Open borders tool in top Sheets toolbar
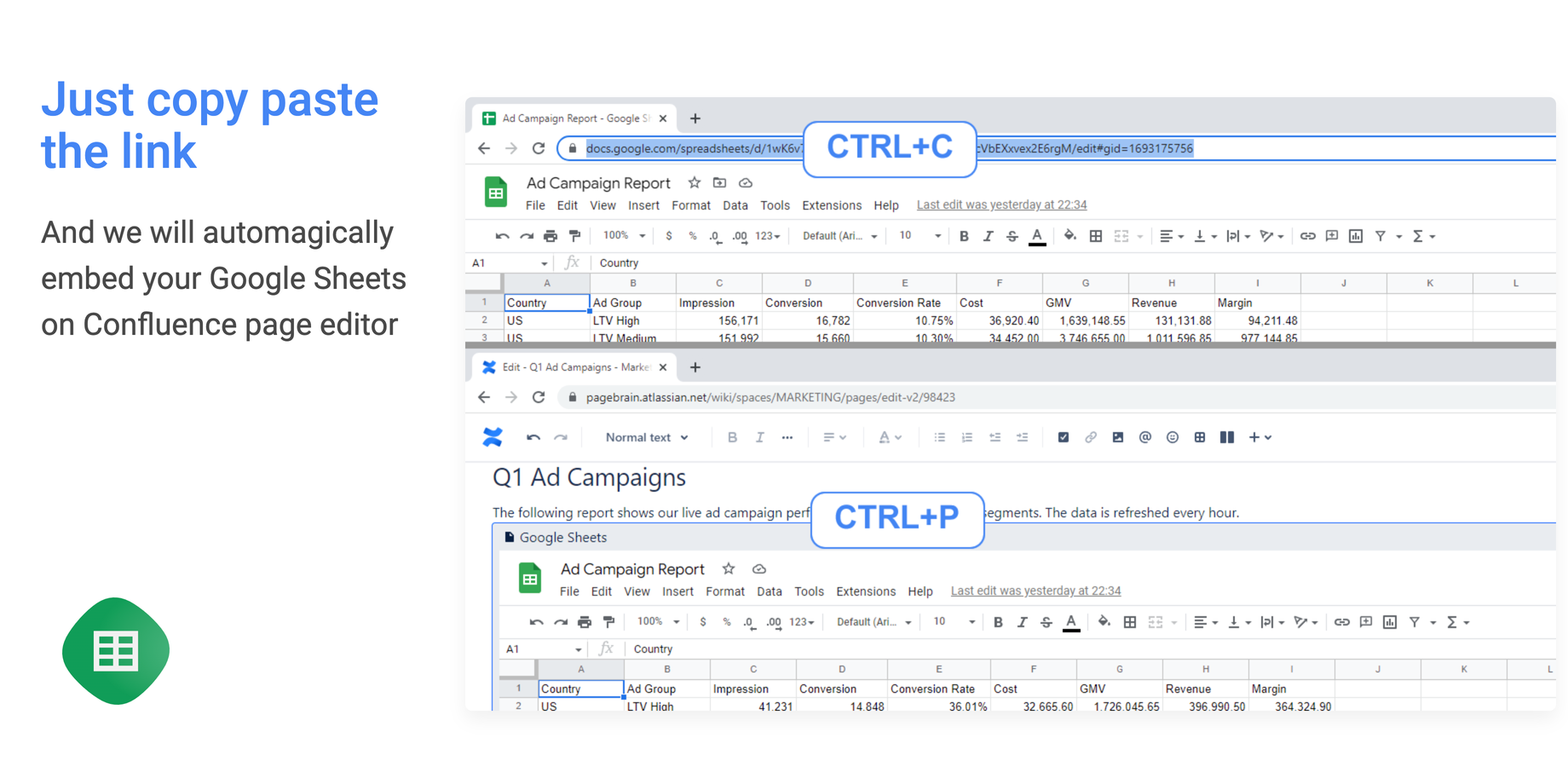Image resolution: width=1568 pixels, height=767 pixels. (x=1096, y=236)
